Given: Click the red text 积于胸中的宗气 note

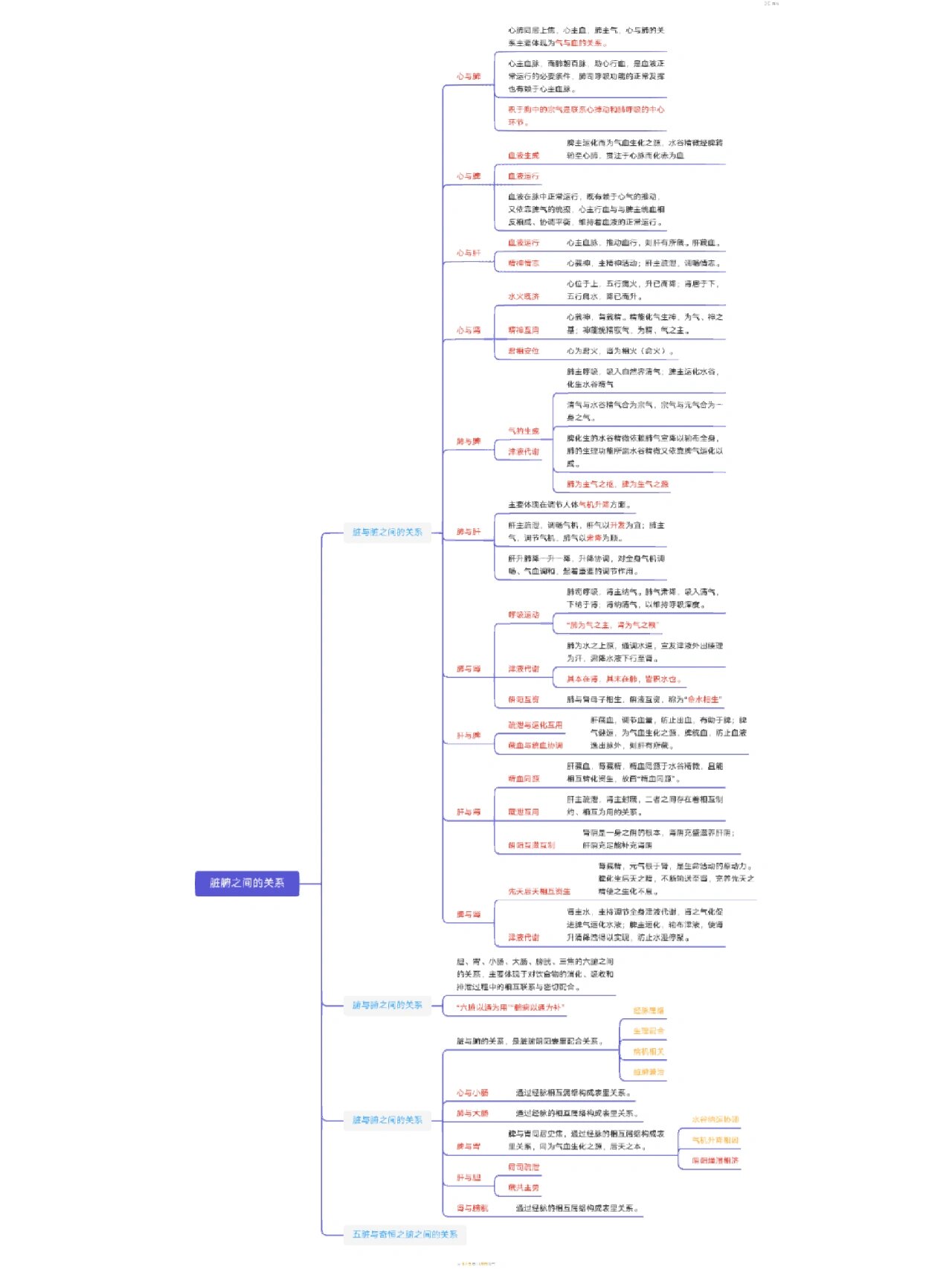Looking at the screenshot, I should (x=586, y=116).
